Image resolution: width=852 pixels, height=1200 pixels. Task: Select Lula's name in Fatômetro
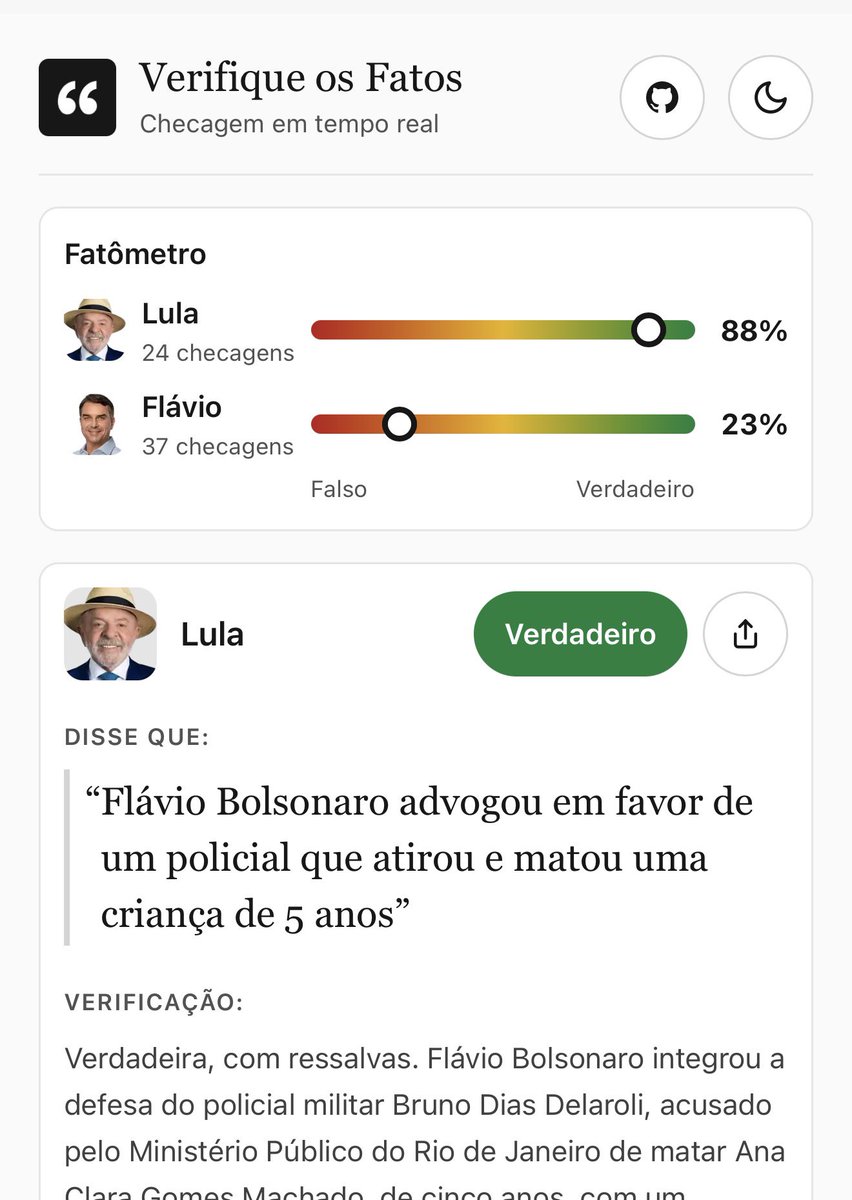pyautogui.click(x=170, y=314)
